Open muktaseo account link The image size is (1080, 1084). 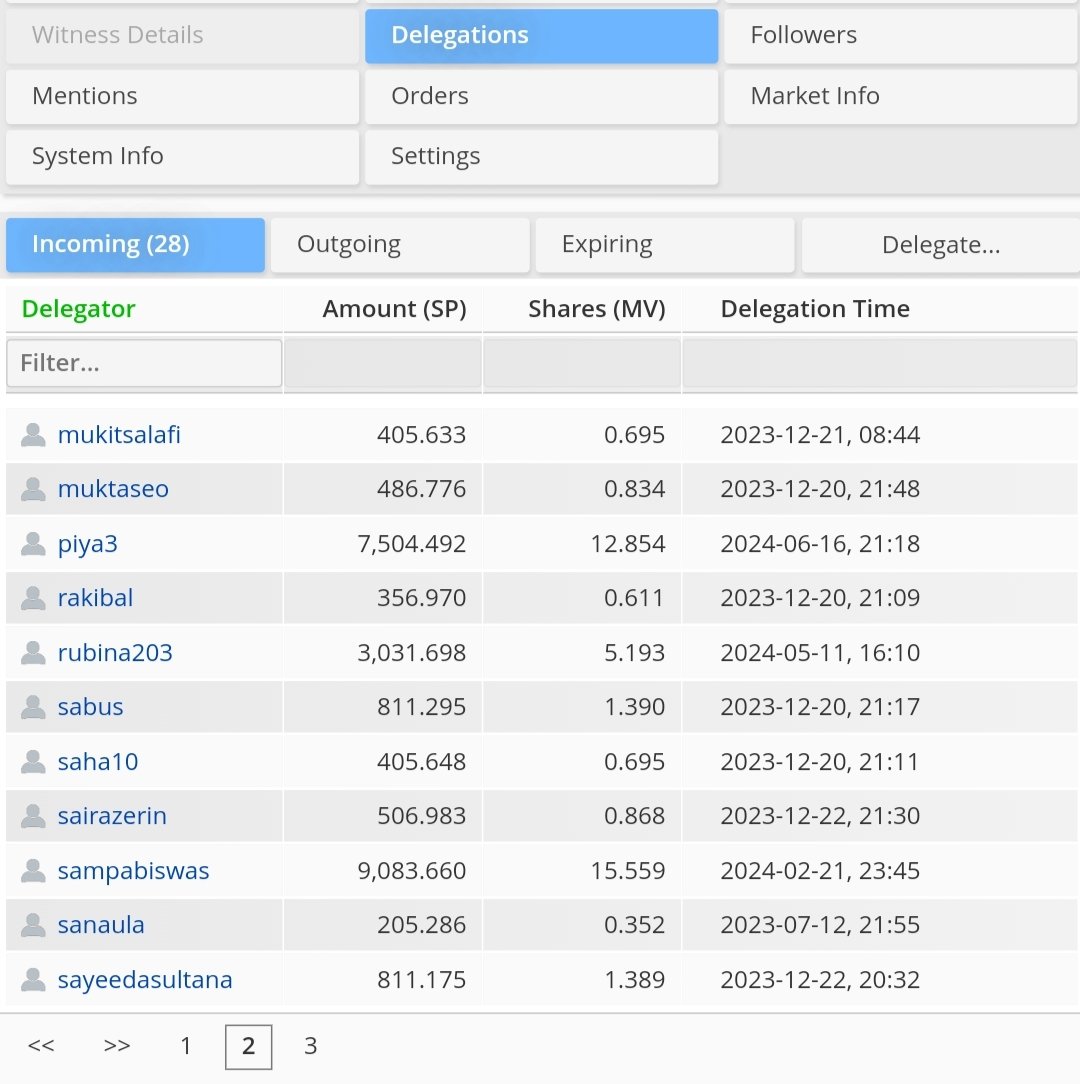pyautogui.click(x=113, y=489)
